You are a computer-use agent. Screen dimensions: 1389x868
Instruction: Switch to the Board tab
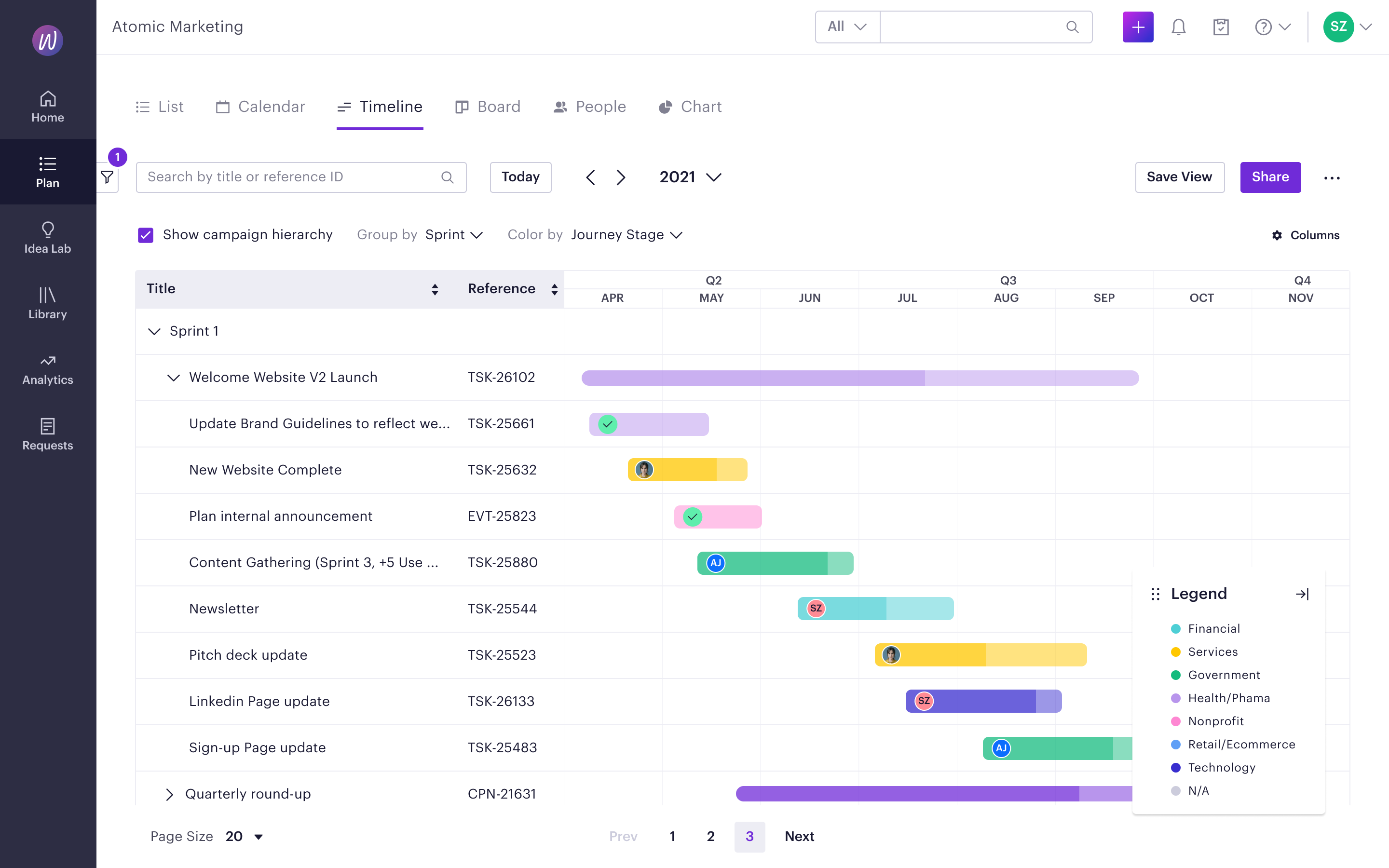pyautogui.click(x=488, y=107)
